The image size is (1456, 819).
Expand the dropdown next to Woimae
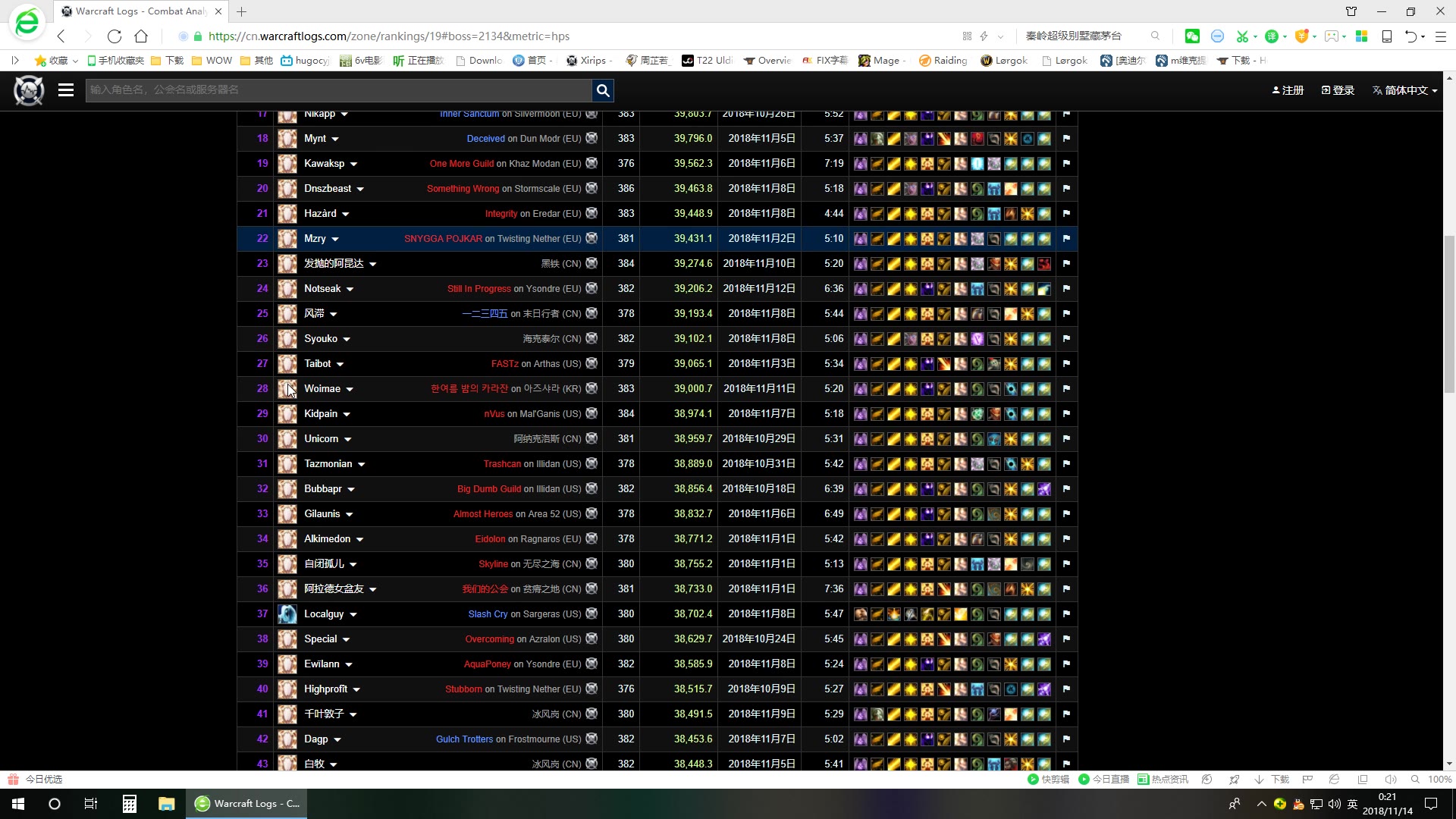pos(350,389)
